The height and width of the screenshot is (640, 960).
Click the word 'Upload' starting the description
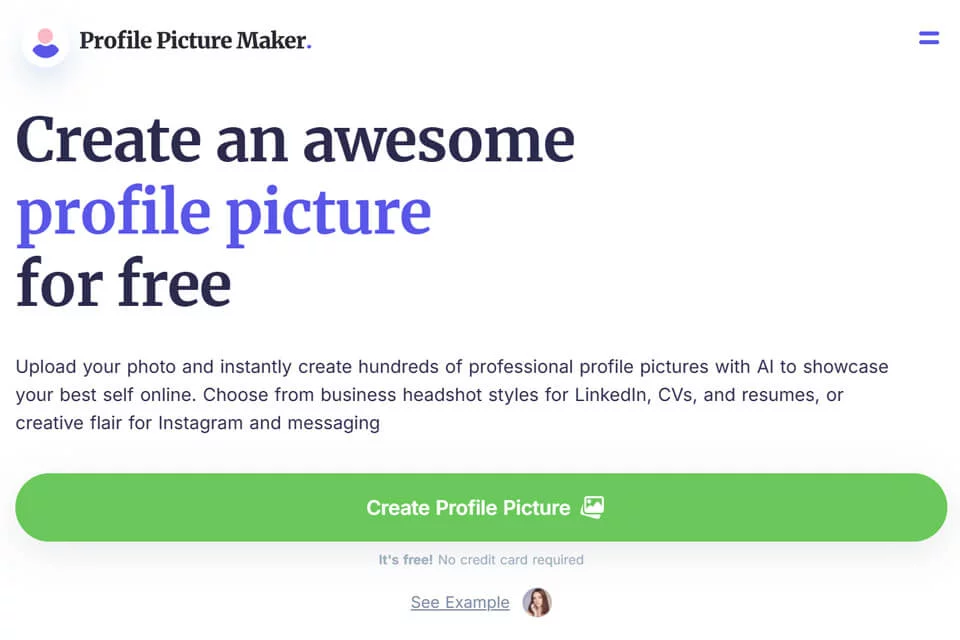(46, 367)
